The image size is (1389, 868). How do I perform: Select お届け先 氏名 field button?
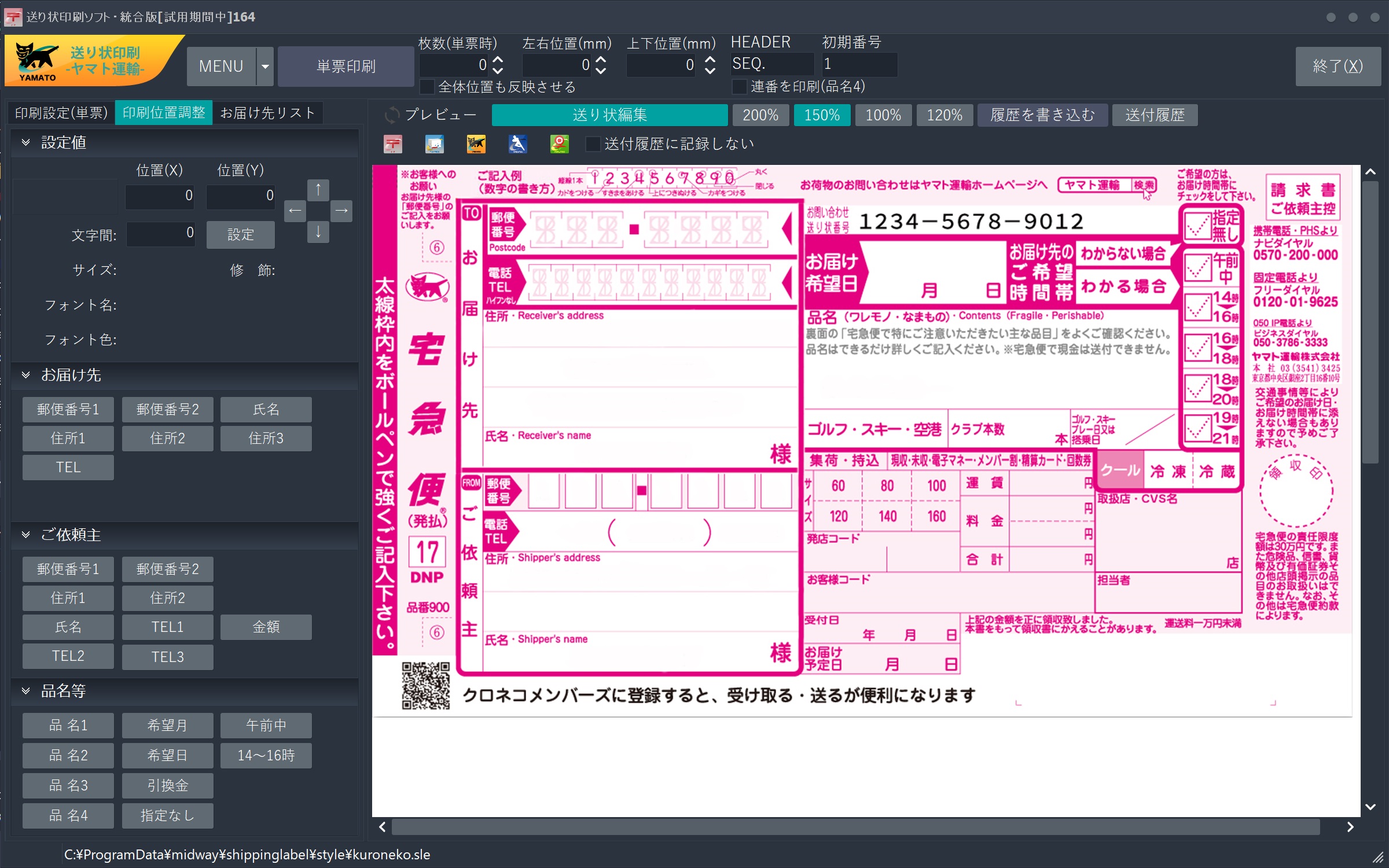point(266,410)
